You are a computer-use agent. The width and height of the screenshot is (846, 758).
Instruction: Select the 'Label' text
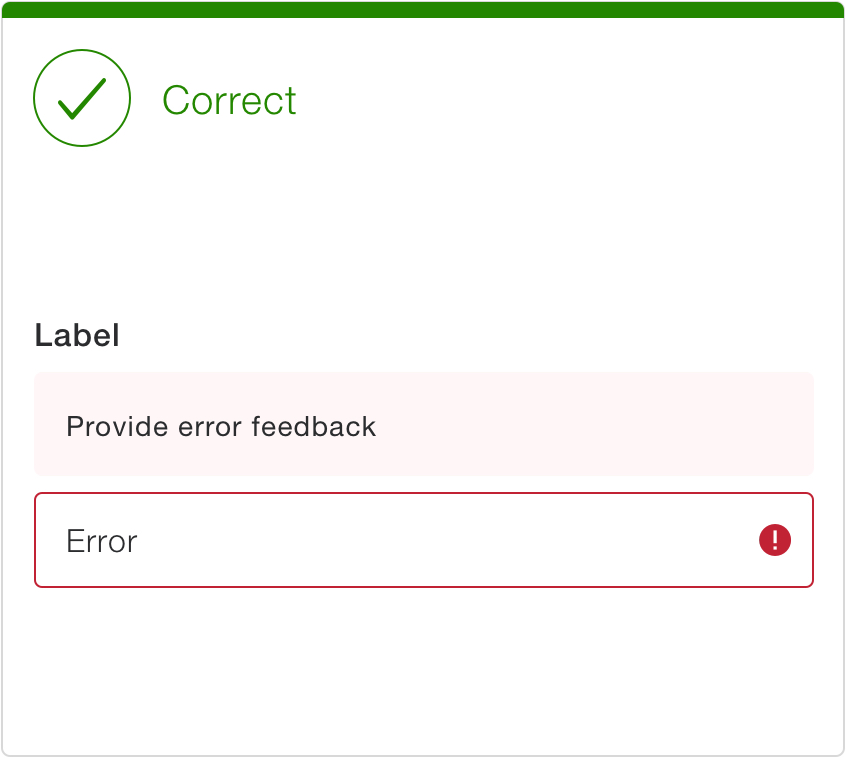coord(77,335)
